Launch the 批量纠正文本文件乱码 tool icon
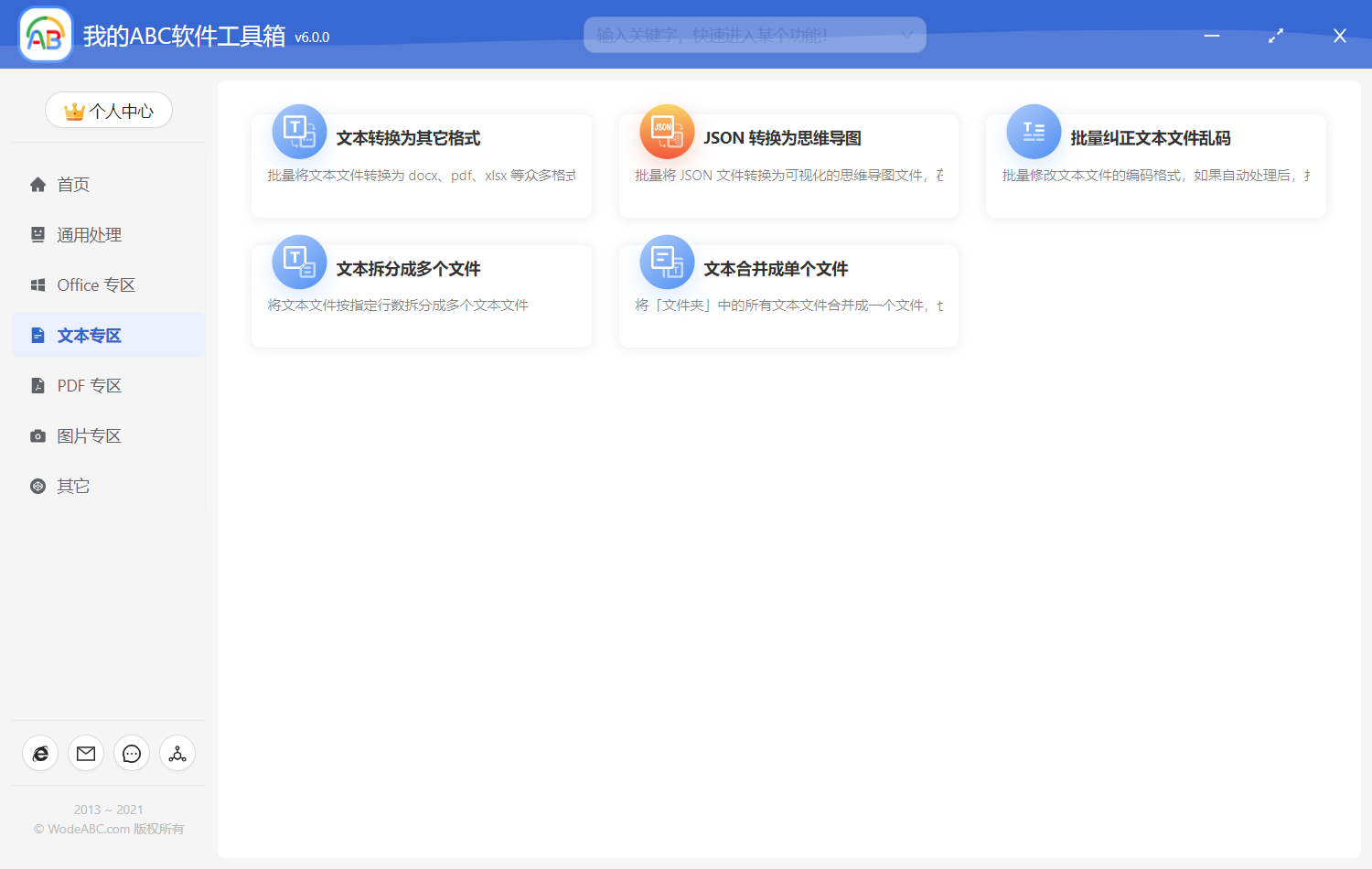 [1033, 132]
